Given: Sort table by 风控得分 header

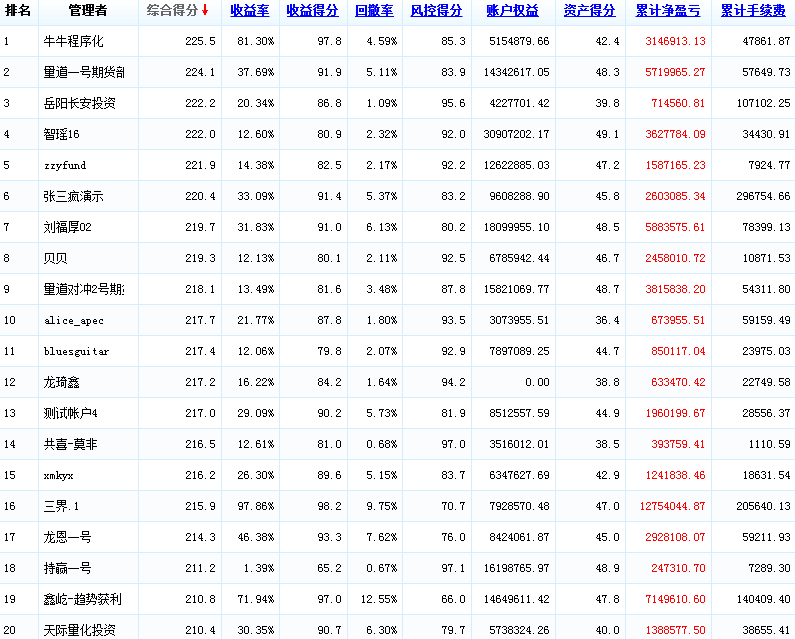Looking at the screenshot, I should click(436, 11).
